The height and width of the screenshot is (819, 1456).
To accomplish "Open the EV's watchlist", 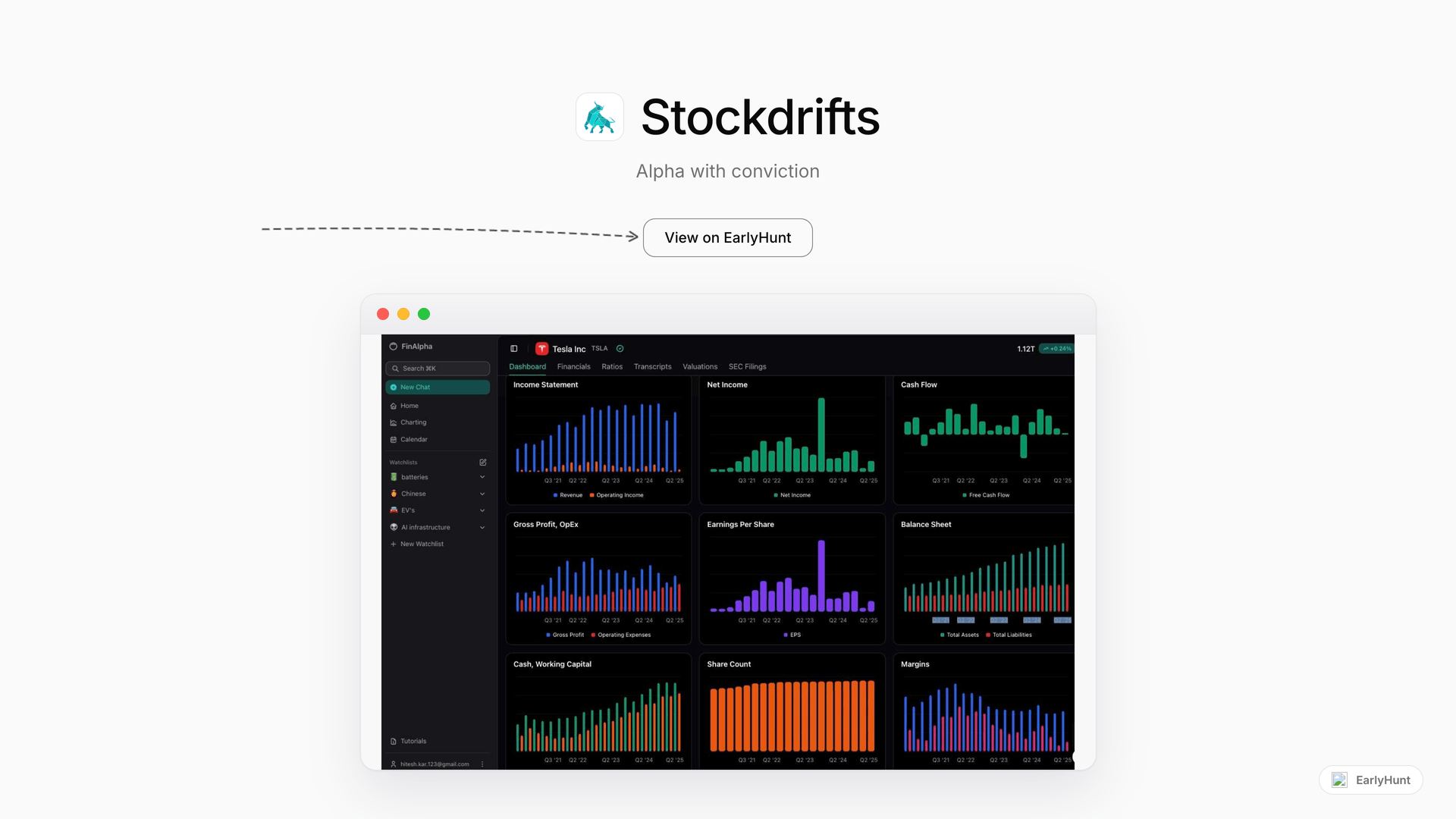I will (408, 510).
